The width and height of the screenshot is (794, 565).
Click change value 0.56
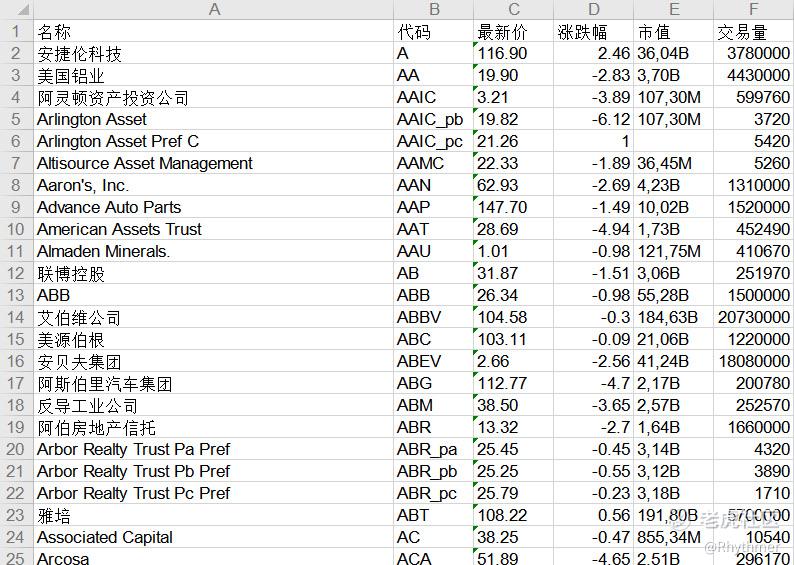point(593,515)
